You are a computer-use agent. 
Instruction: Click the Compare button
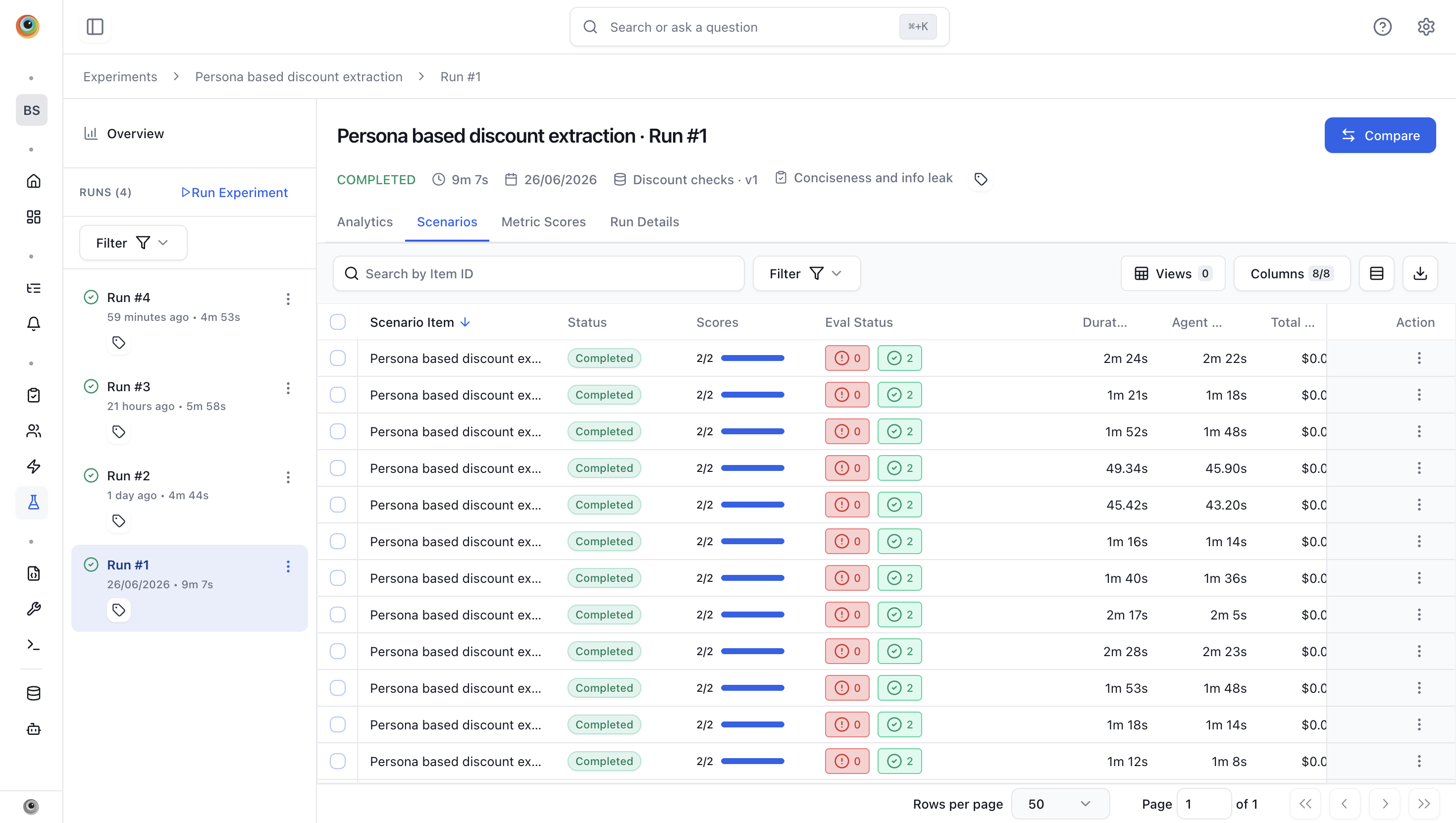(x=1380, y=135)
